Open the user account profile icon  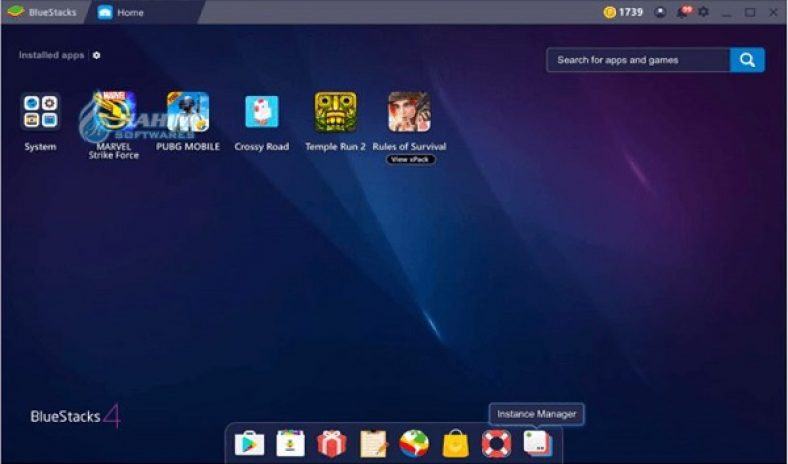click(x=660, y=12)
